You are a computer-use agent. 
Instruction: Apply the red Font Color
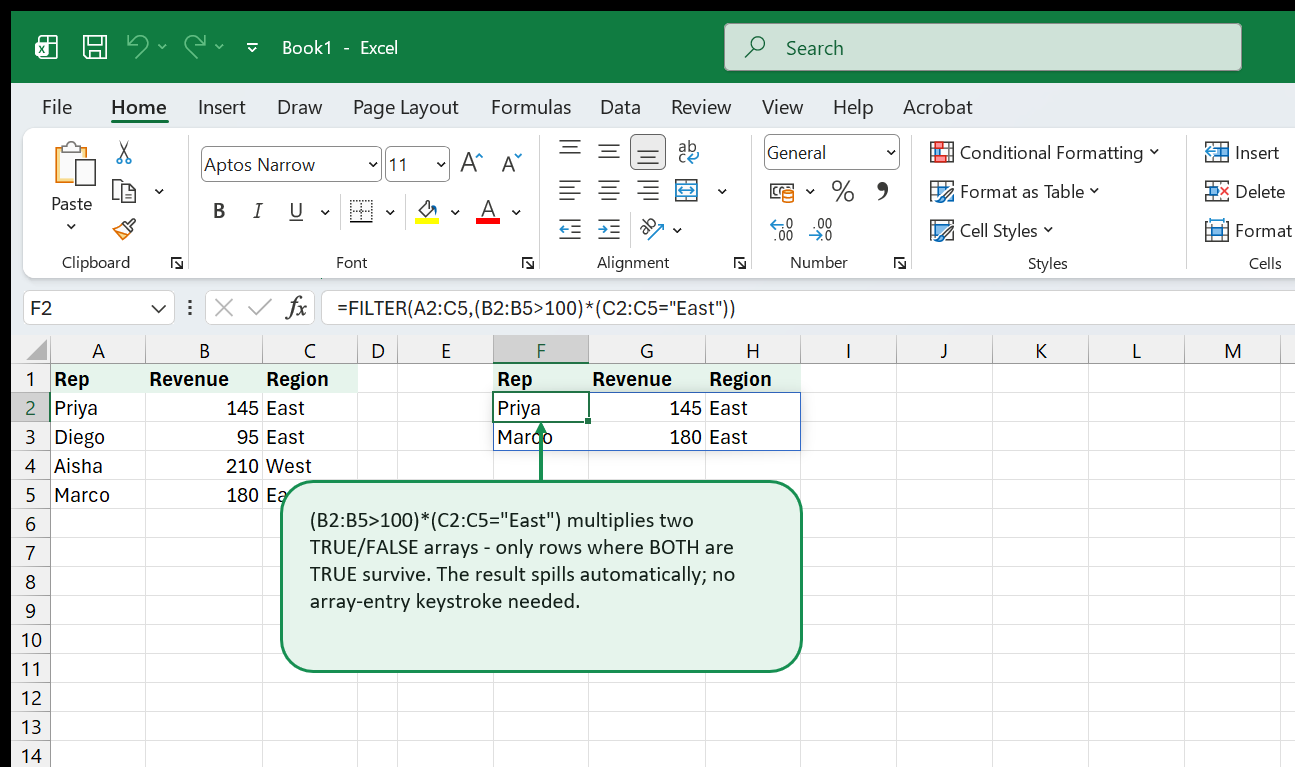coord(488,211)
